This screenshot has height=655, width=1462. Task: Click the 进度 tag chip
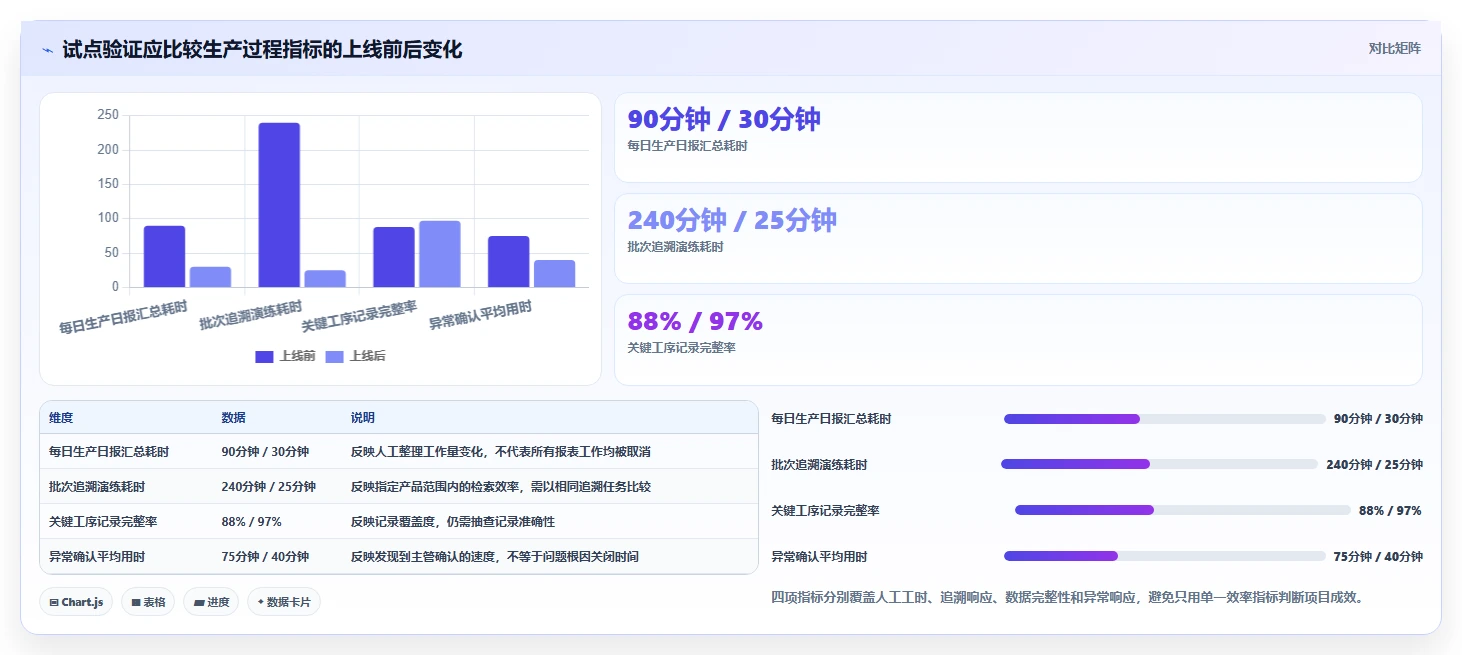click(x=211, y=602)
